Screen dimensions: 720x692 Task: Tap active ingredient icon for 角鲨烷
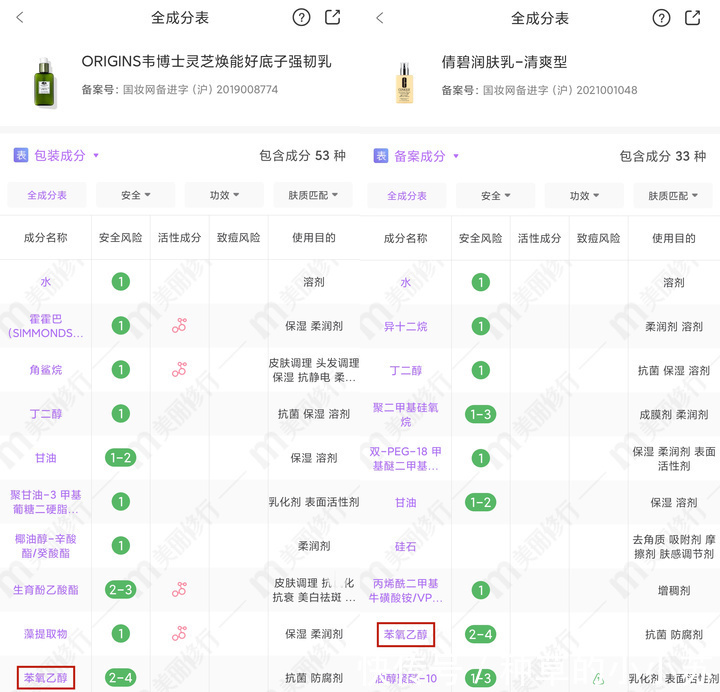pyautogui.click(x=179, y=370)
